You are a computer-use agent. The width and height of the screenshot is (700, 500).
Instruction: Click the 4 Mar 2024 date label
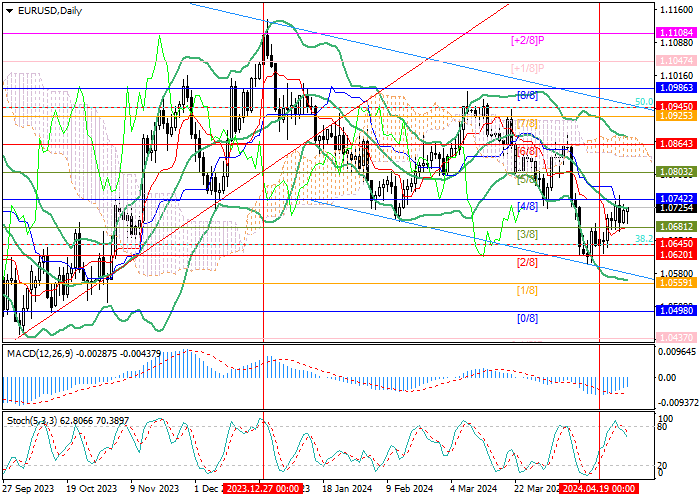[473, 489]
